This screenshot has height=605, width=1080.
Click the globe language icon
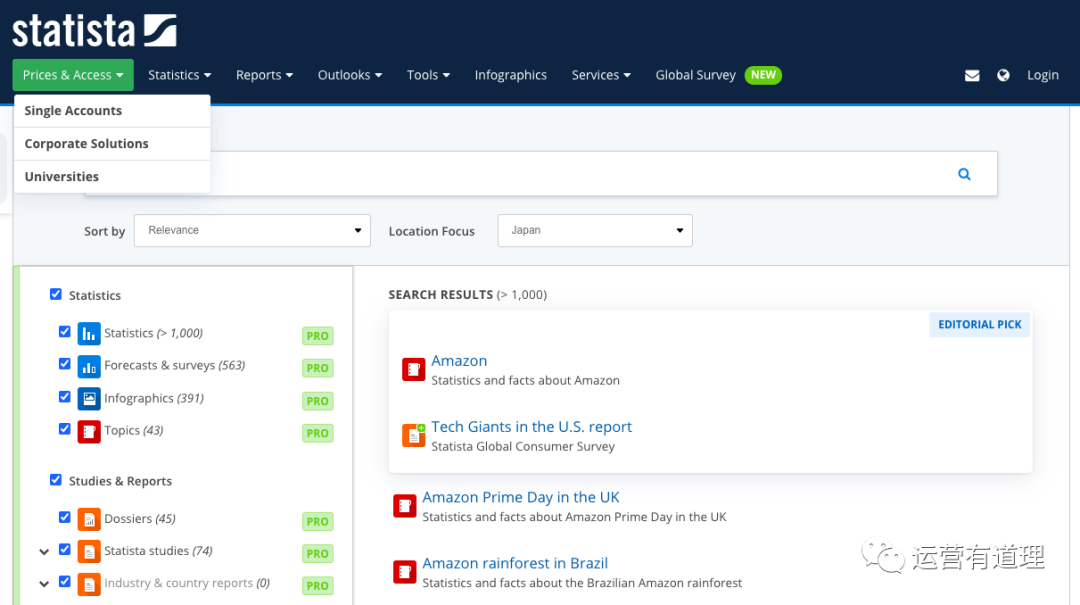coord(1003,75)
